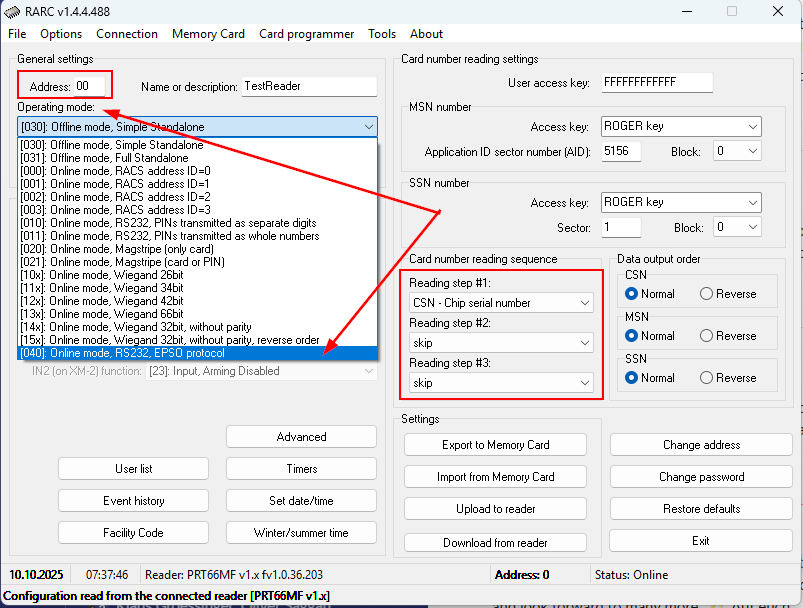This screenshot has height=608, width=803.
Task: Select [002] Online mode, RACS address ID=2
Action: point(198,197)
